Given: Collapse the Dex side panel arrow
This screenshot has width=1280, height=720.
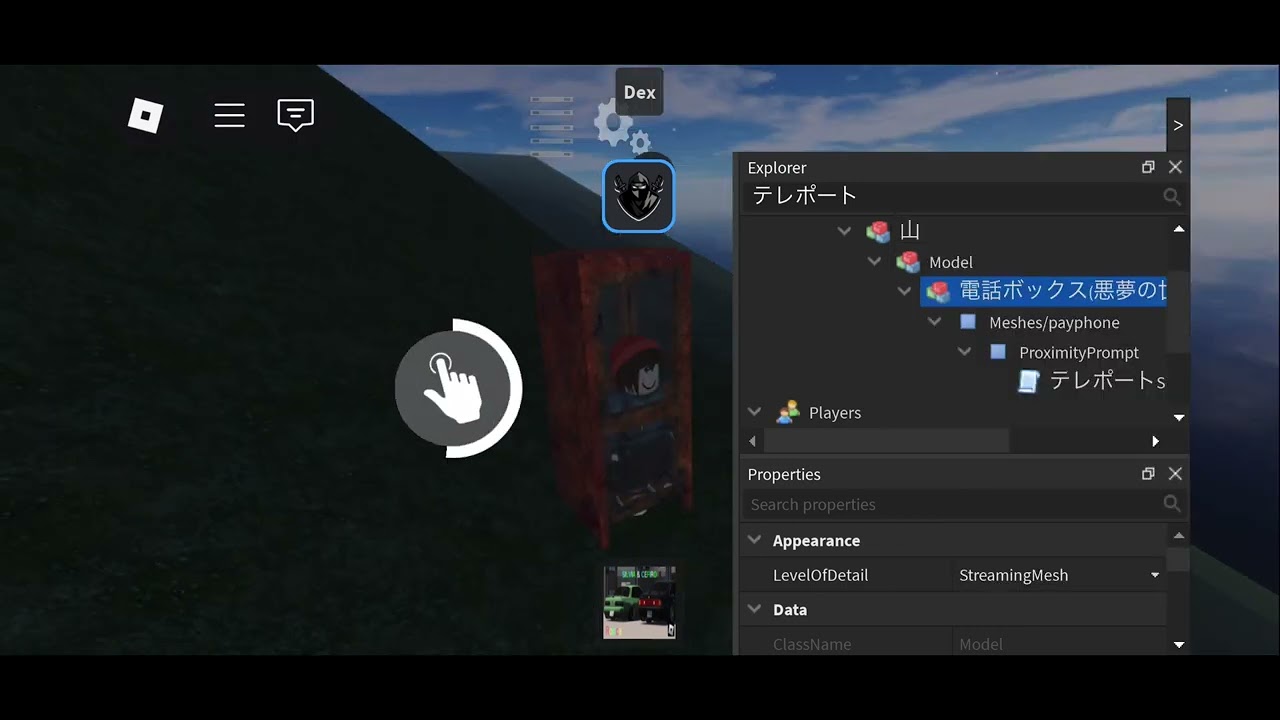Looking at the screenshot, I should pyautogui.click(x=1178, y=125).
